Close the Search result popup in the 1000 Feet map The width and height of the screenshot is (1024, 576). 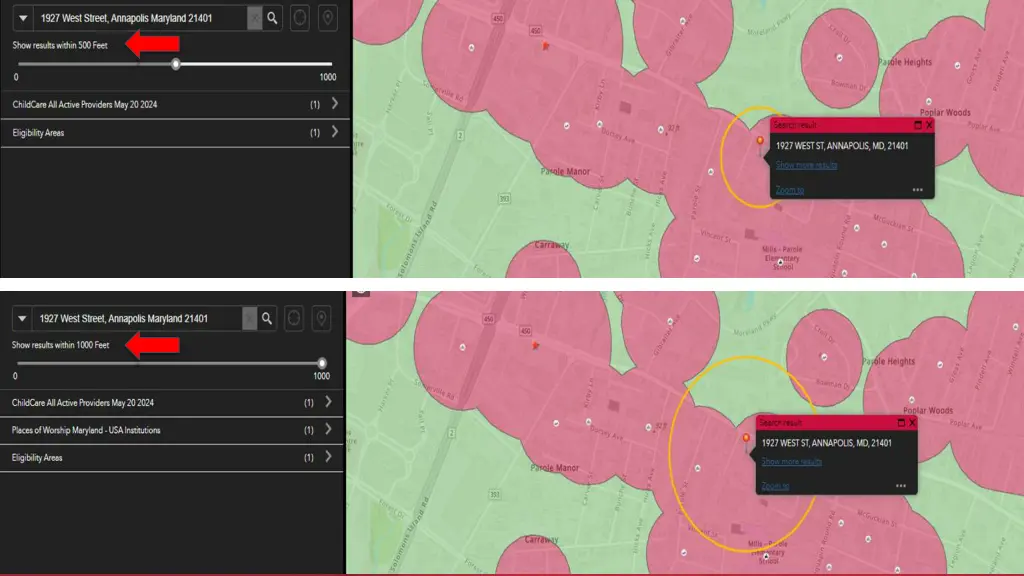(912, 423)
